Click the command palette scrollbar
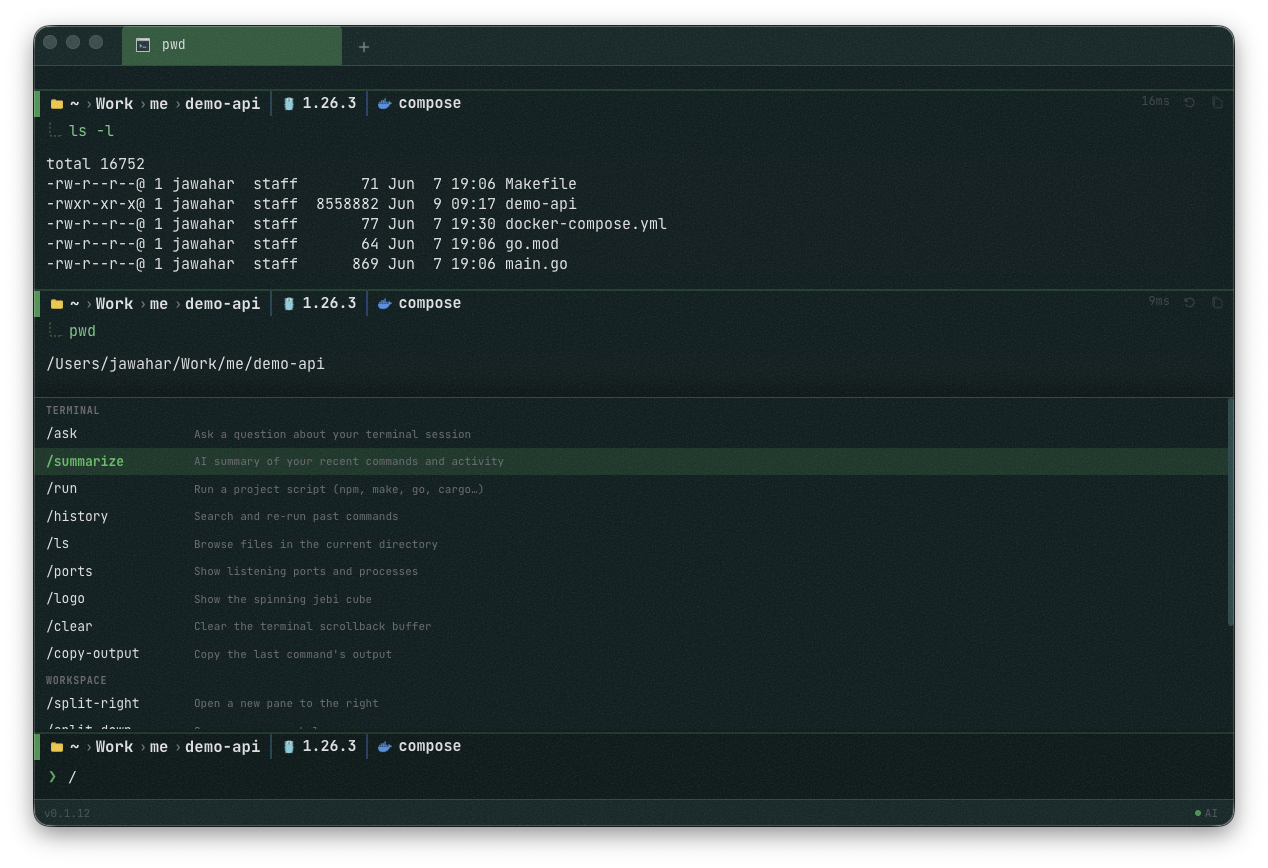This screenshot has width=1268, height=868. pyautogui.click(x=1231, y=512)
